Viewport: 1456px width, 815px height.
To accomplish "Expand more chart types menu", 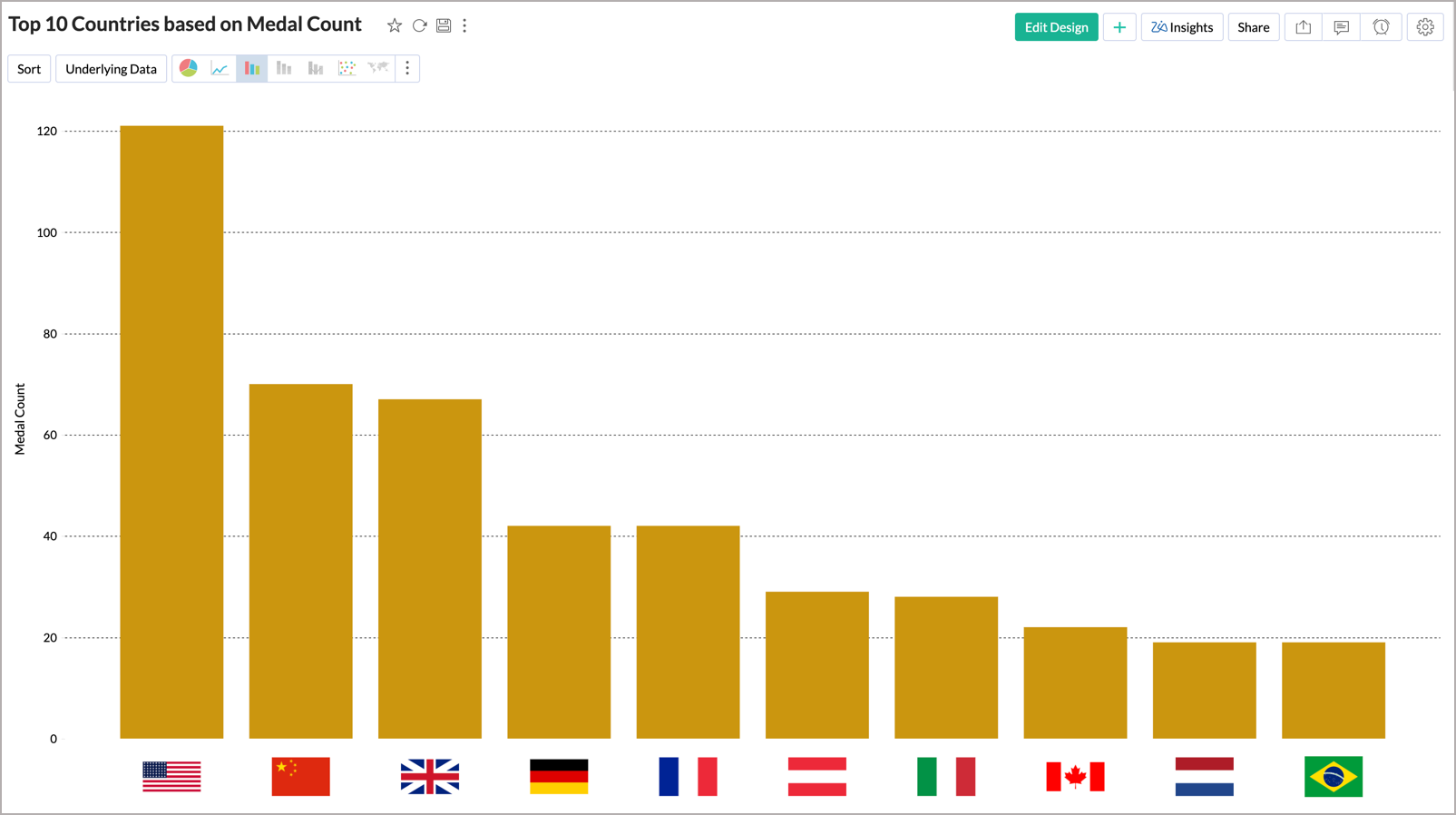I will [407, 68].
